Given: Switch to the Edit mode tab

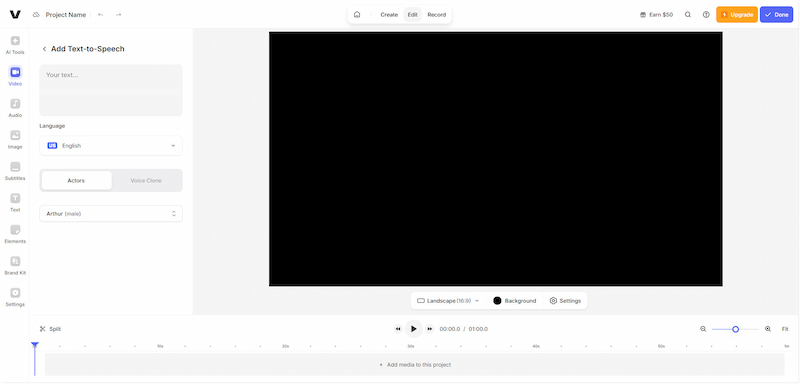Looking at the screenshot, I should (413, 15).
